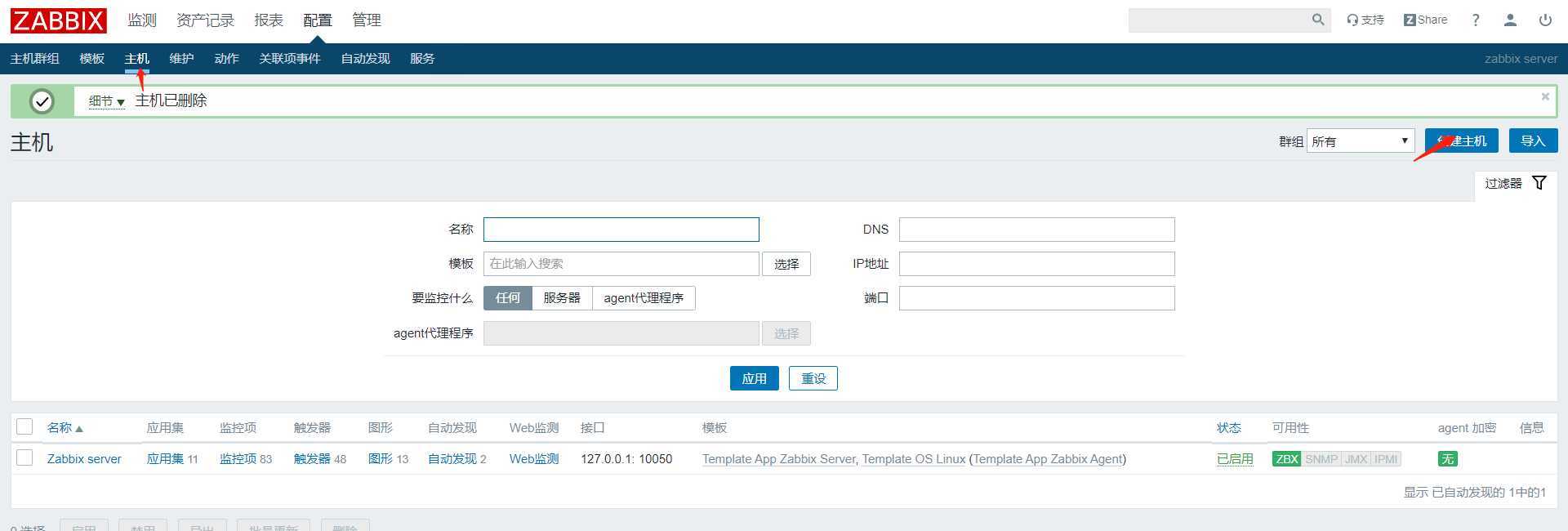Open the 群组 dropdown
This screenshot has width=1568, height=531.
click(1361, 141)
